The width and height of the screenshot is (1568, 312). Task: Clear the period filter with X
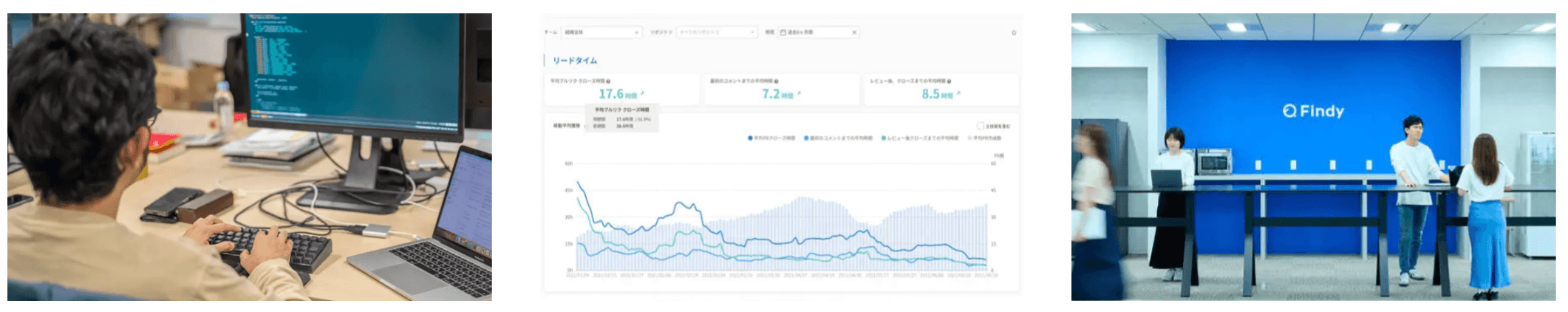(x=854, y=33)
